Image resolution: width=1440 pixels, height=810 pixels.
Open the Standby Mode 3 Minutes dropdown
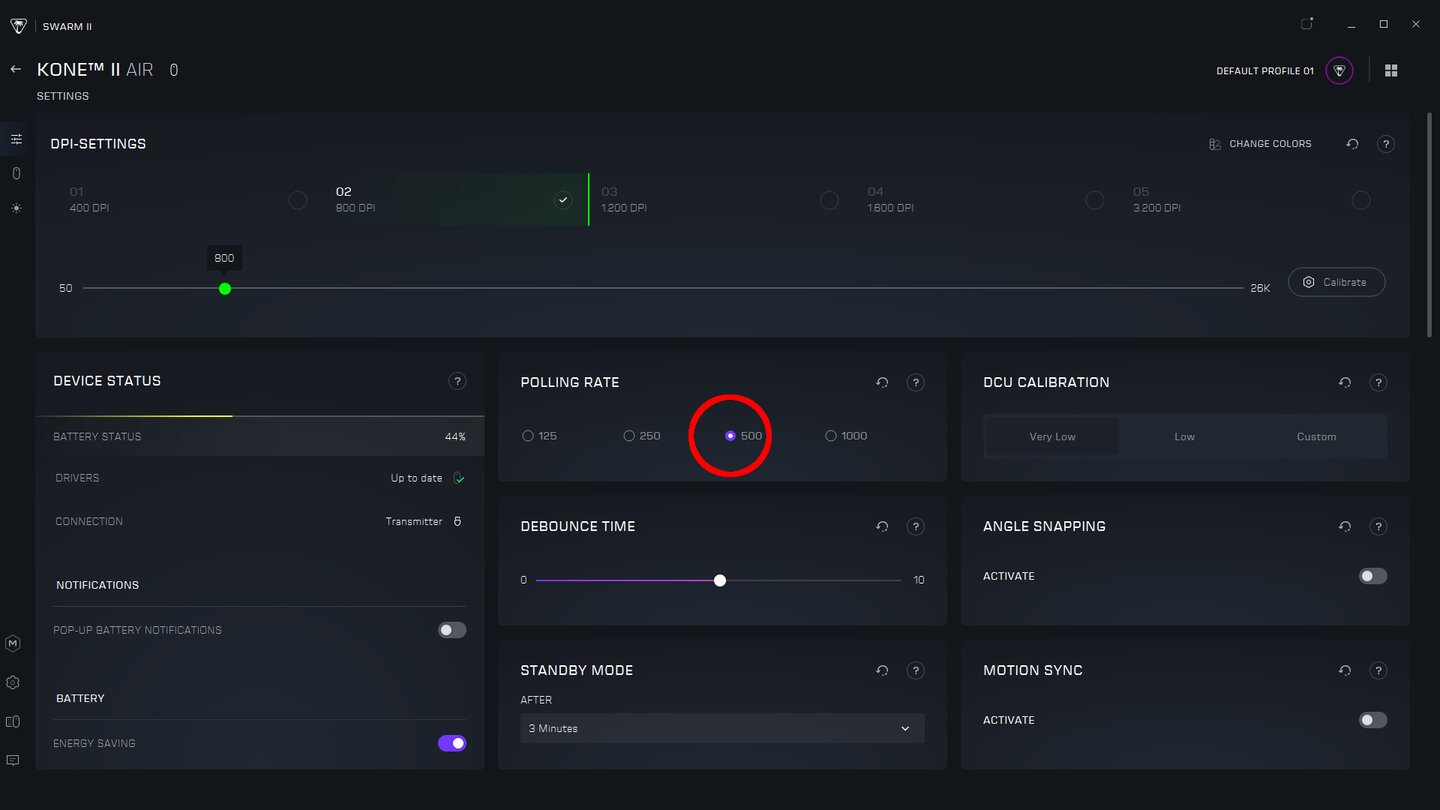722,728
